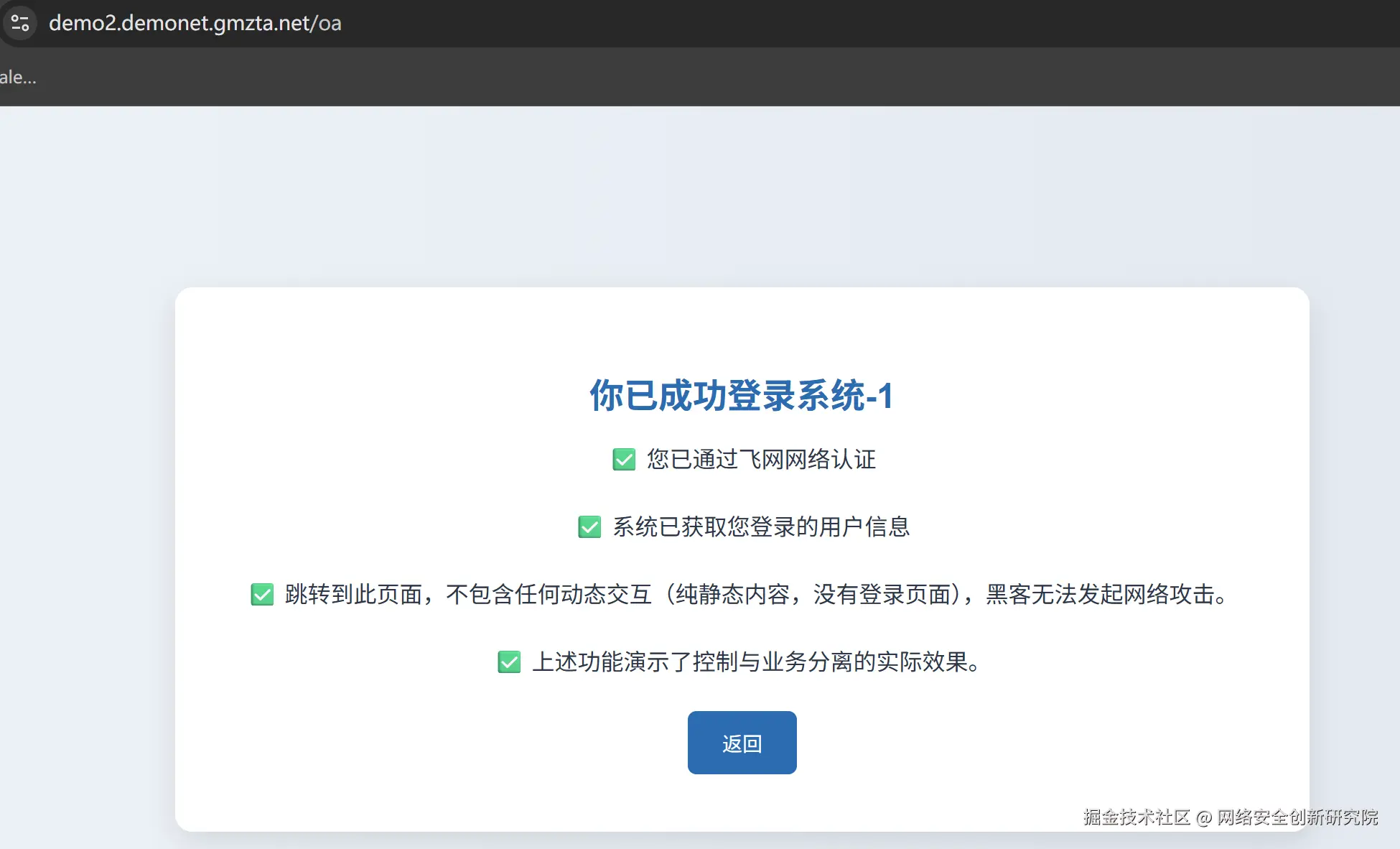This screenshot has width=1400, height=849.
Task: Click the green checkmark beside 系统已获取您登录的用户信息
Action: [x=589, y=526]
